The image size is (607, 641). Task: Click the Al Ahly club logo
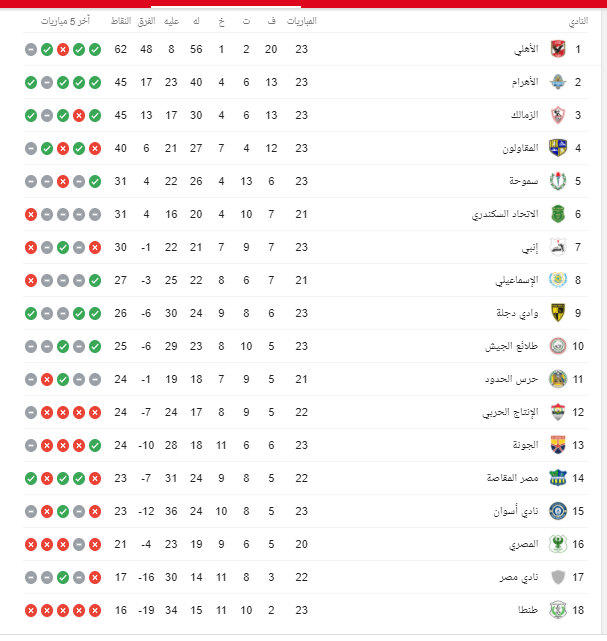558,49
